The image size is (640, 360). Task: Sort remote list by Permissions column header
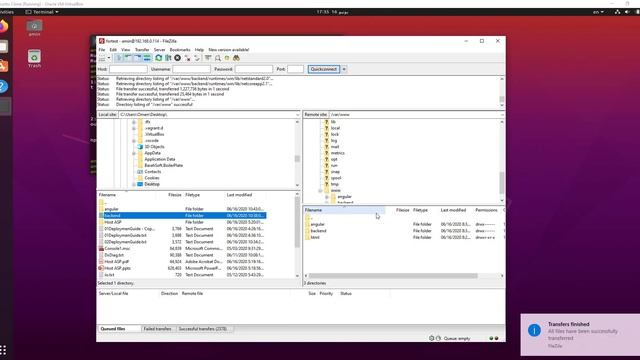[x=486, y=210]
